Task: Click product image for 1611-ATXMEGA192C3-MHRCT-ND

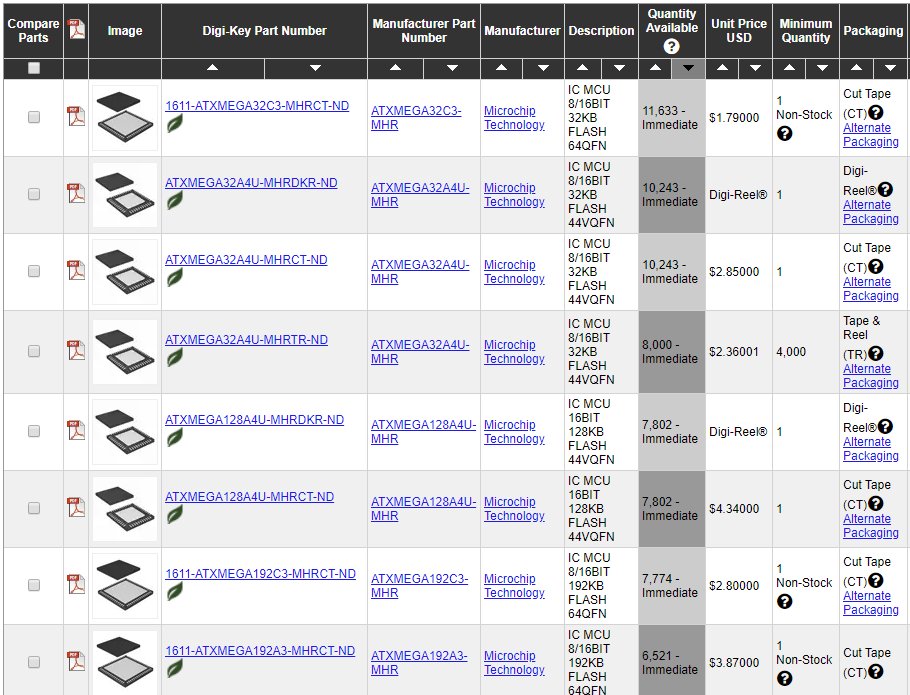Action: [x=125, y=586]
